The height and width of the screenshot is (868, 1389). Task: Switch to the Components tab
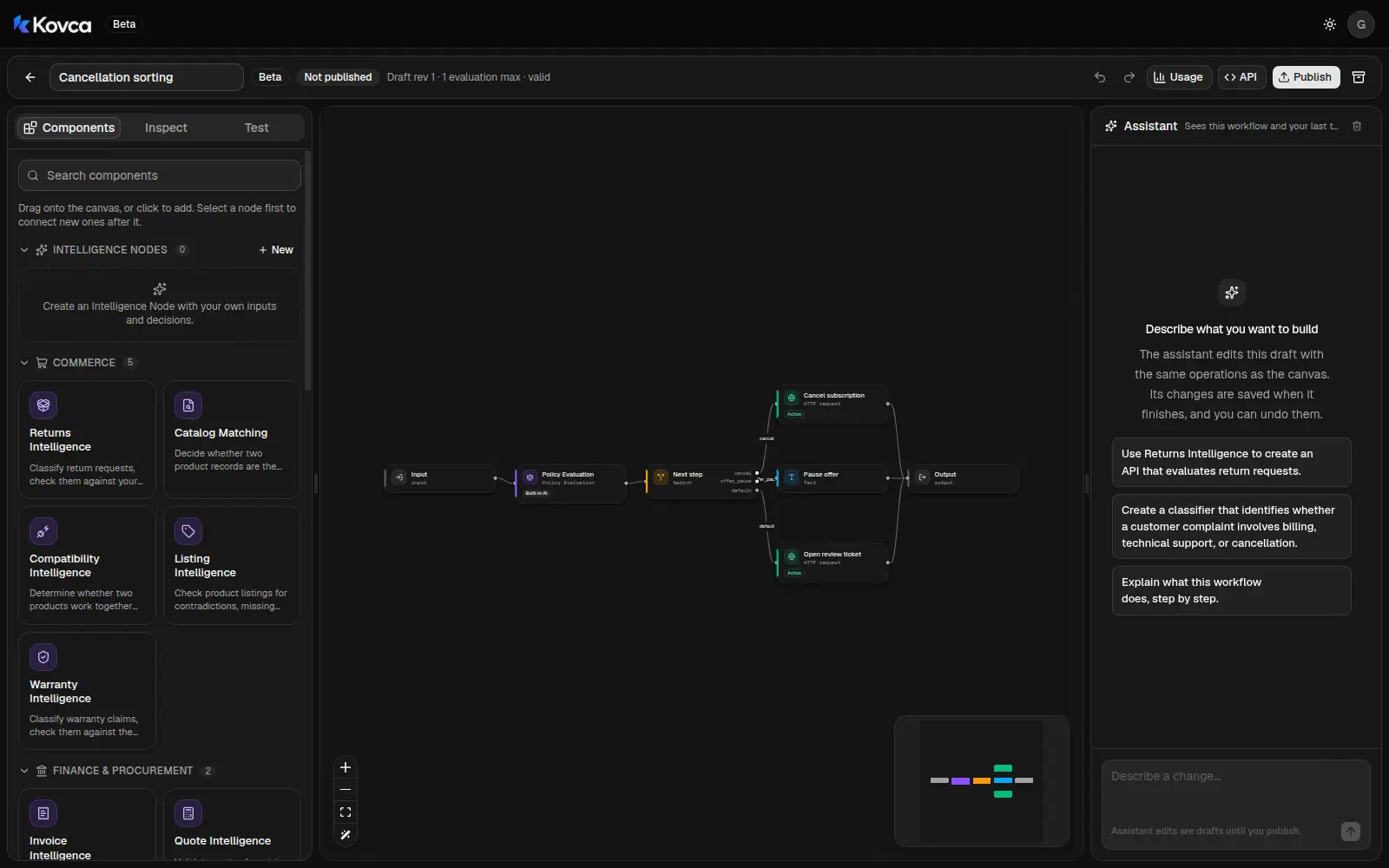click(x=69, y=128)
